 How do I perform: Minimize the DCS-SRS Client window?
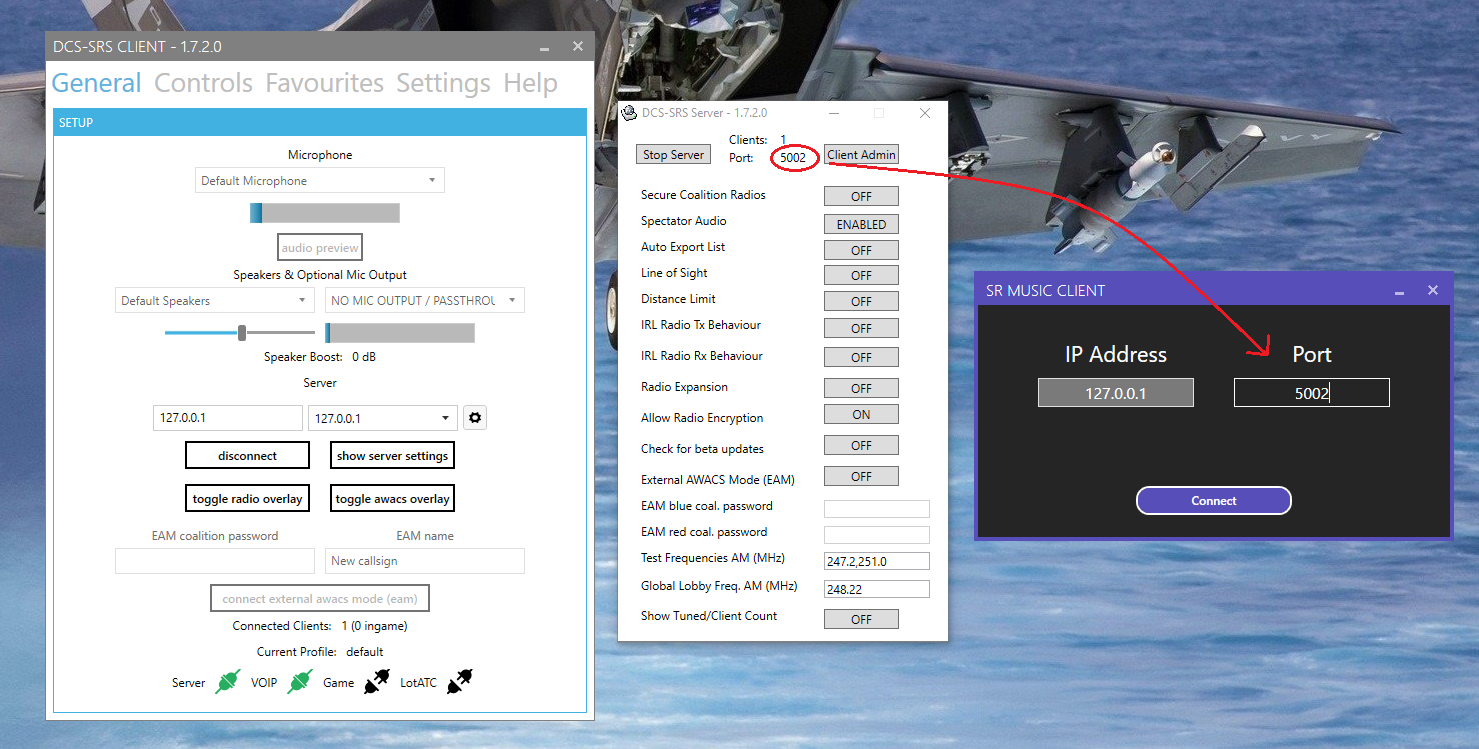coord(544,47)
